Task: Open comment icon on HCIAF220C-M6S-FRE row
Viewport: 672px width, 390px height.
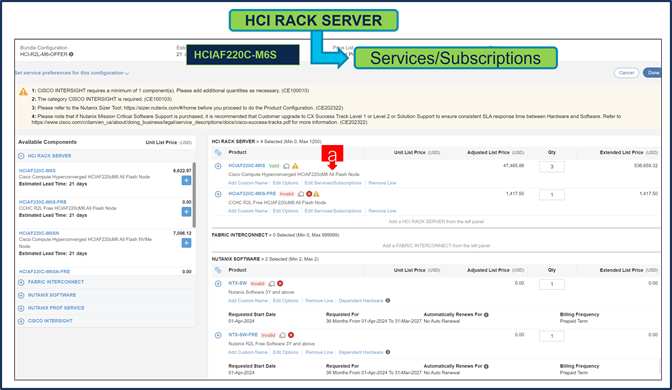Action: coord(301,194)
